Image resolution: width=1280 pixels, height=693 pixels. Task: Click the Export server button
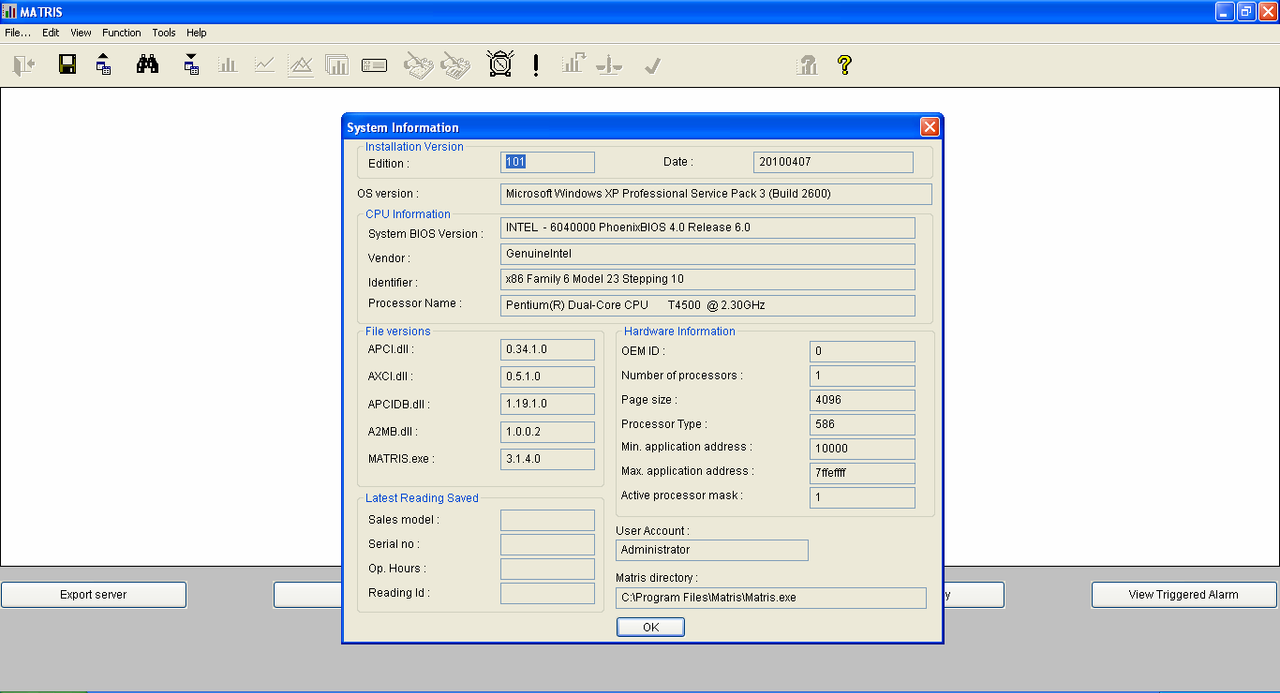[x=93, y=594]
